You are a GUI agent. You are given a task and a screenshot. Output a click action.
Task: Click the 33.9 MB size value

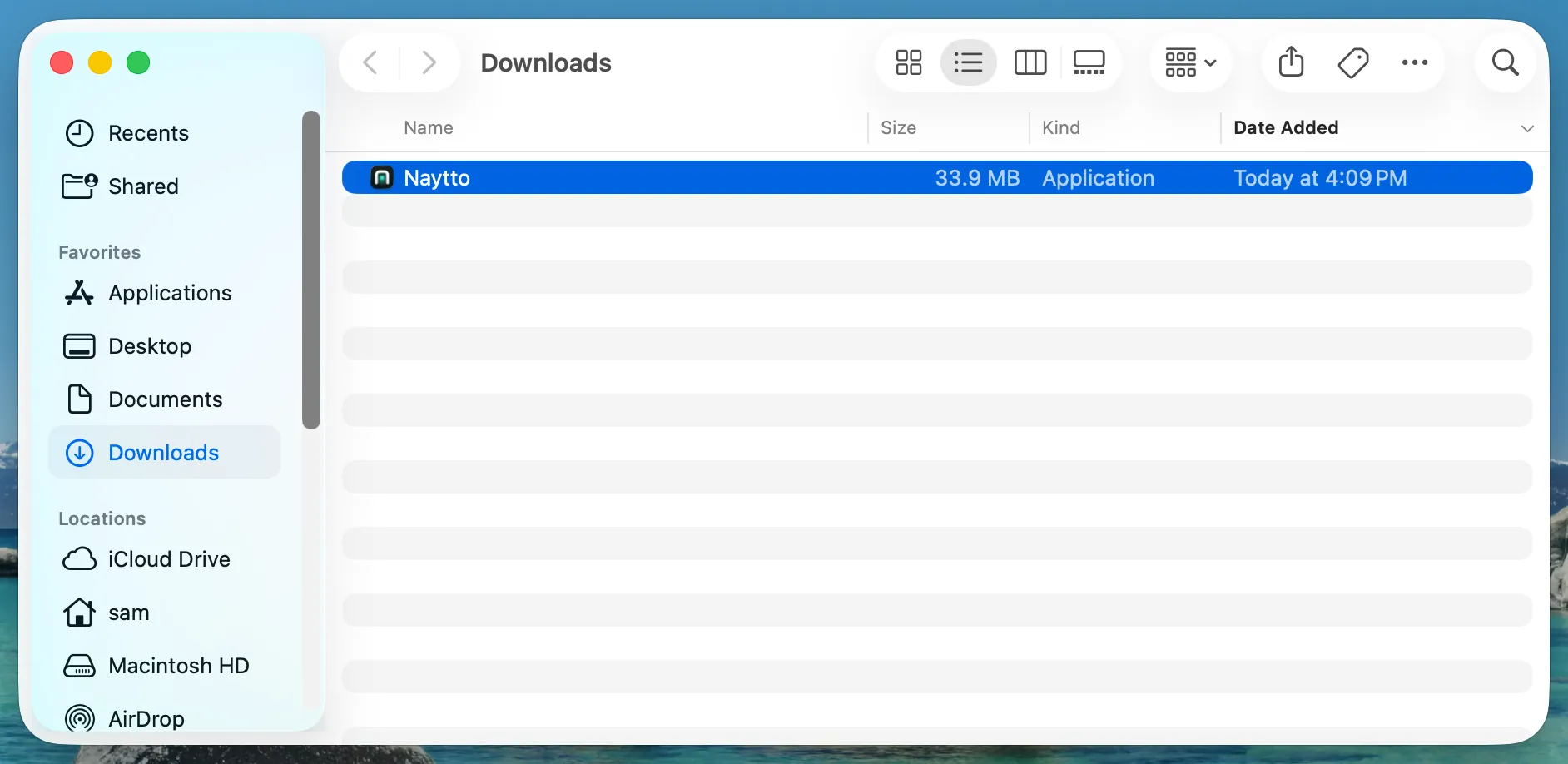point(977,178)
